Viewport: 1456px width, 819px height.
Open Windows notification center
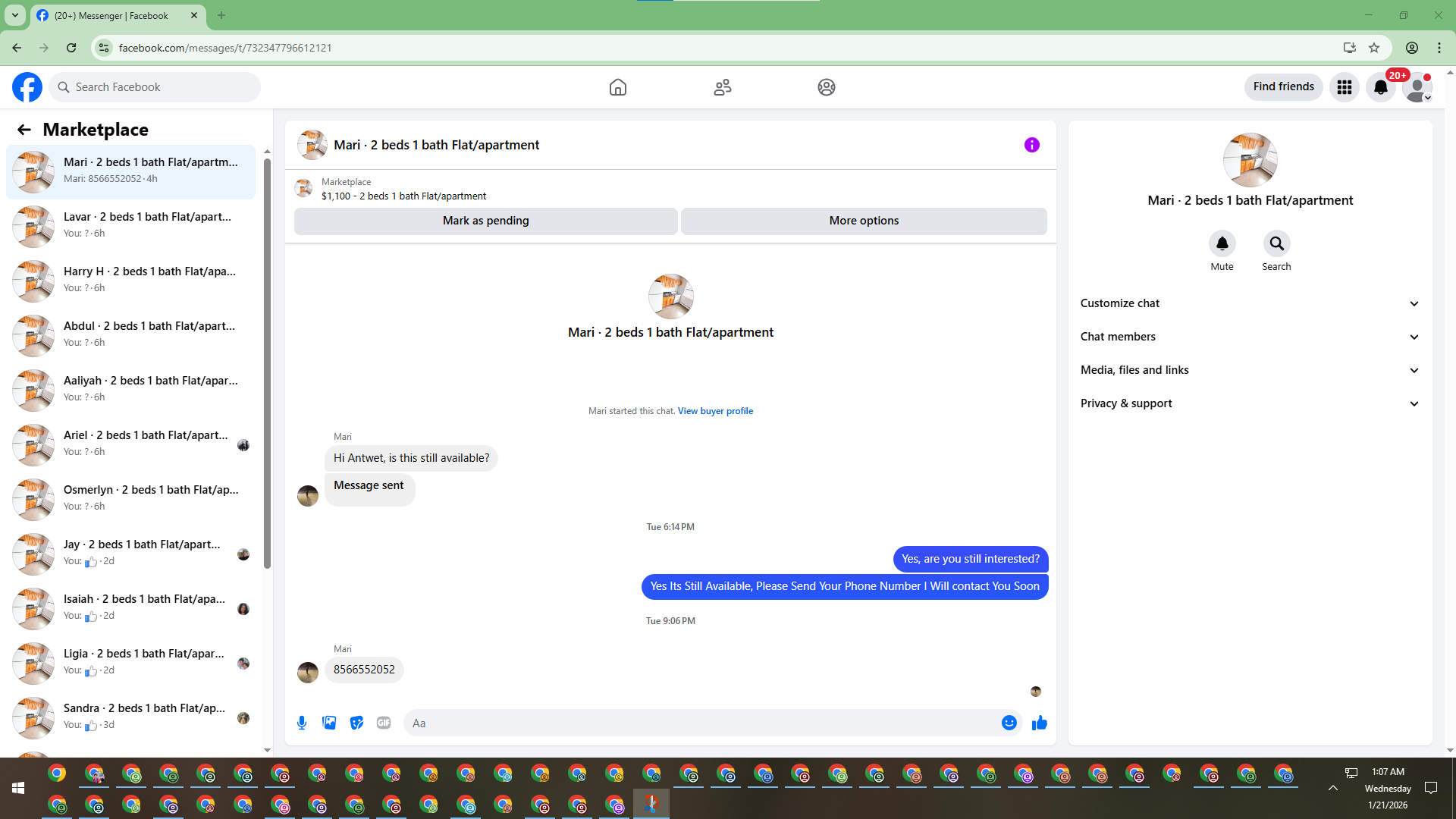(x=1431, y=789)
